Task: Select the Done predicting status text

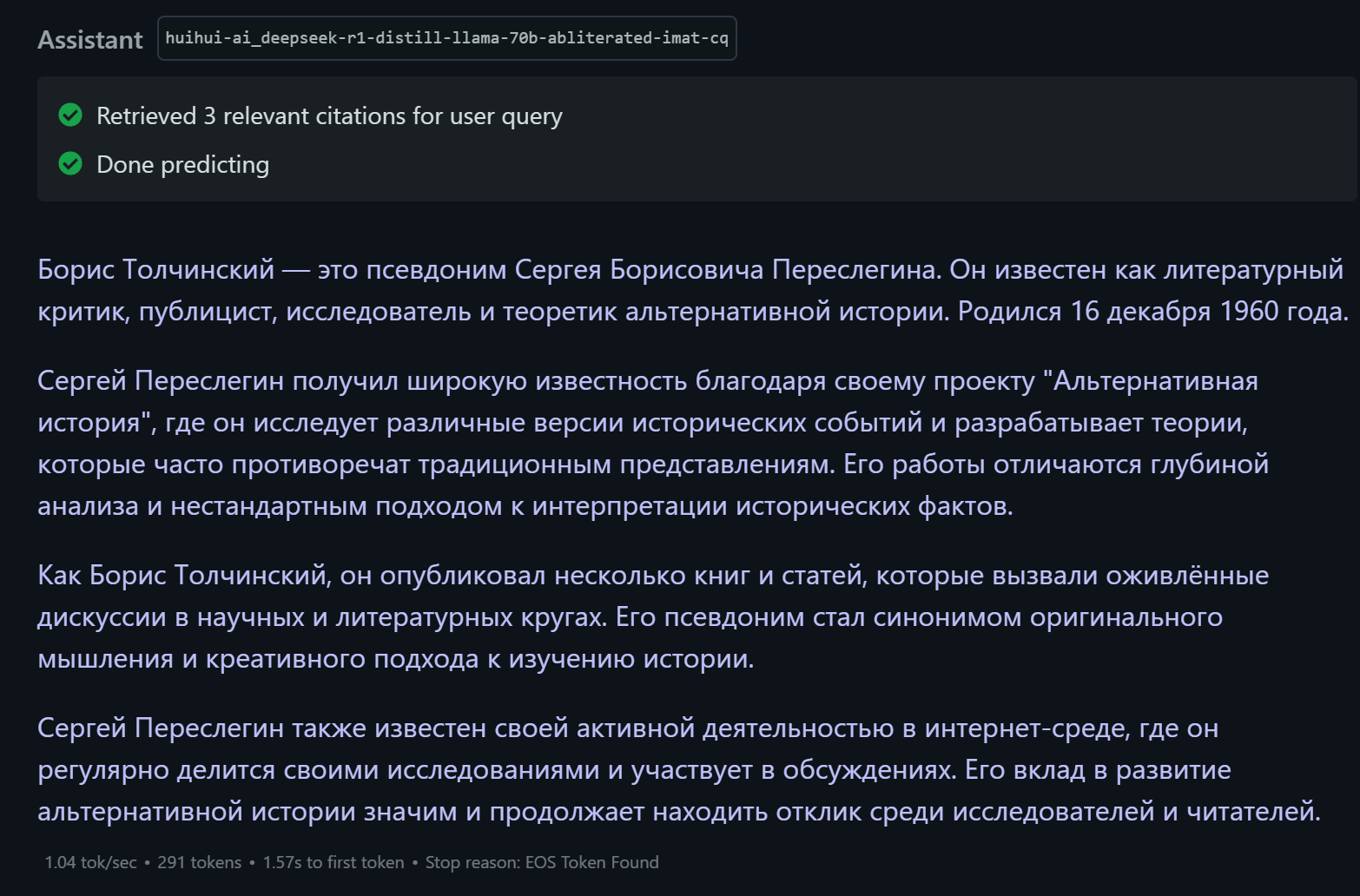Action: click(x=182, y=164)
